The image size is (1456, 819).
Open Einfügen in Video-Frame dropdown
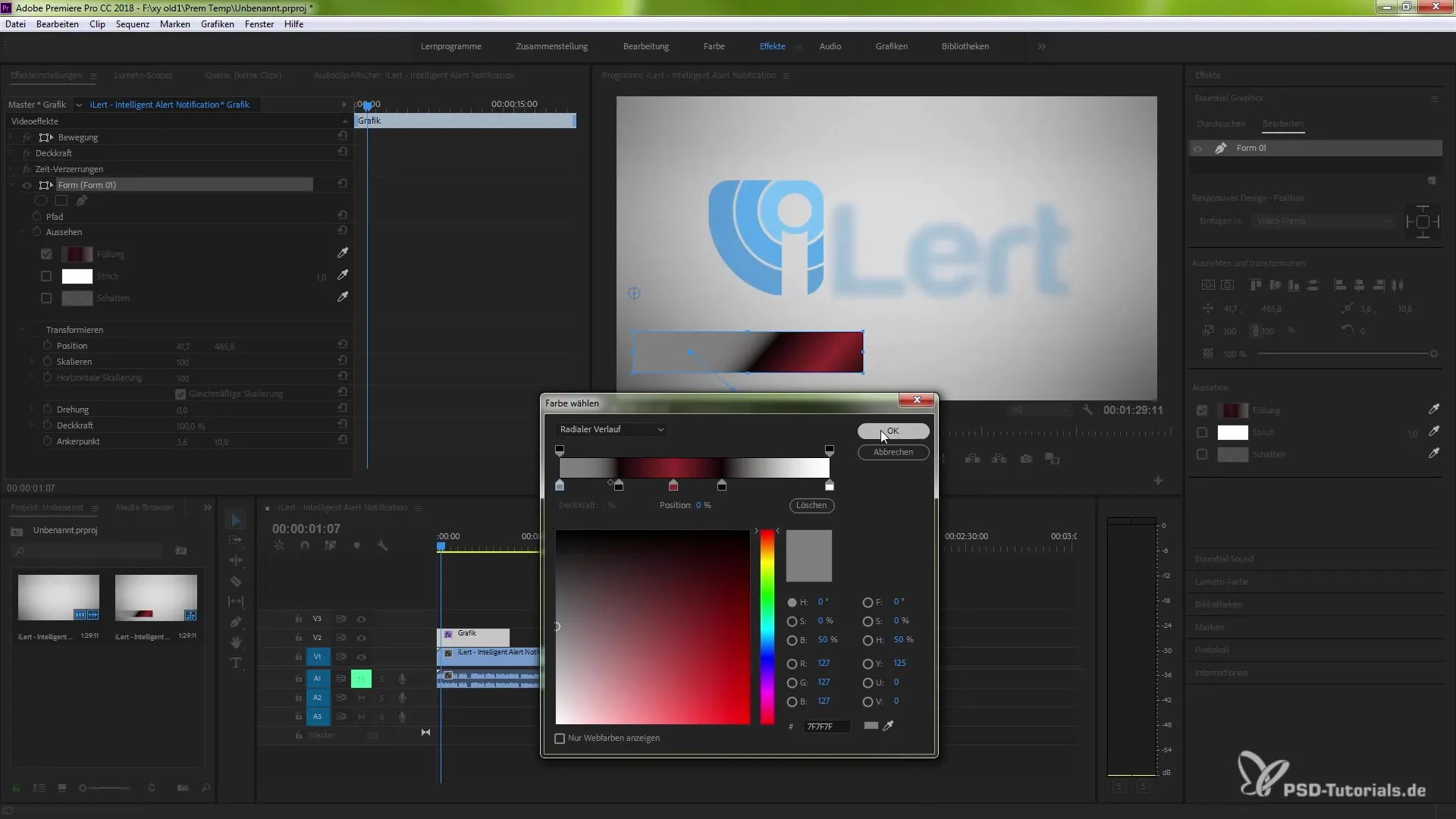tap(1323, 221)
